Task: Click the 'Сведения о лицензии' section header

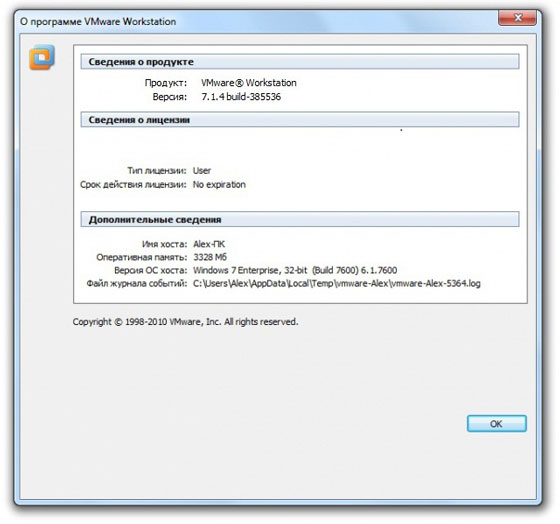Action: coord(300,120)
